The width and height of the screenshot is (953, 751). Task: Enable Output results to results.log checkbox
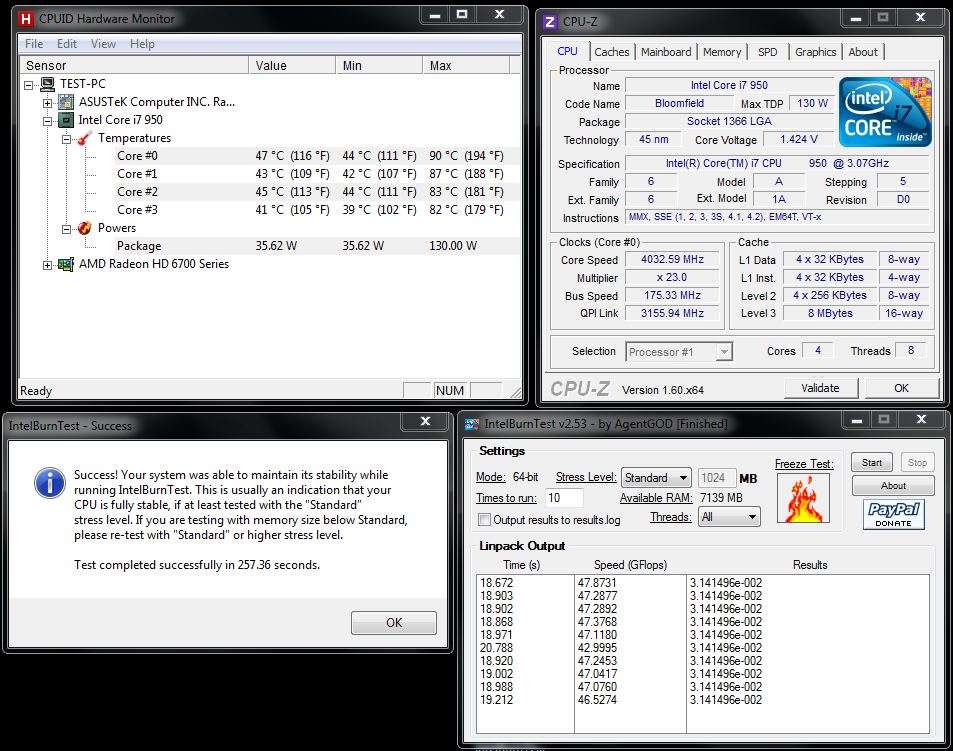484,520
